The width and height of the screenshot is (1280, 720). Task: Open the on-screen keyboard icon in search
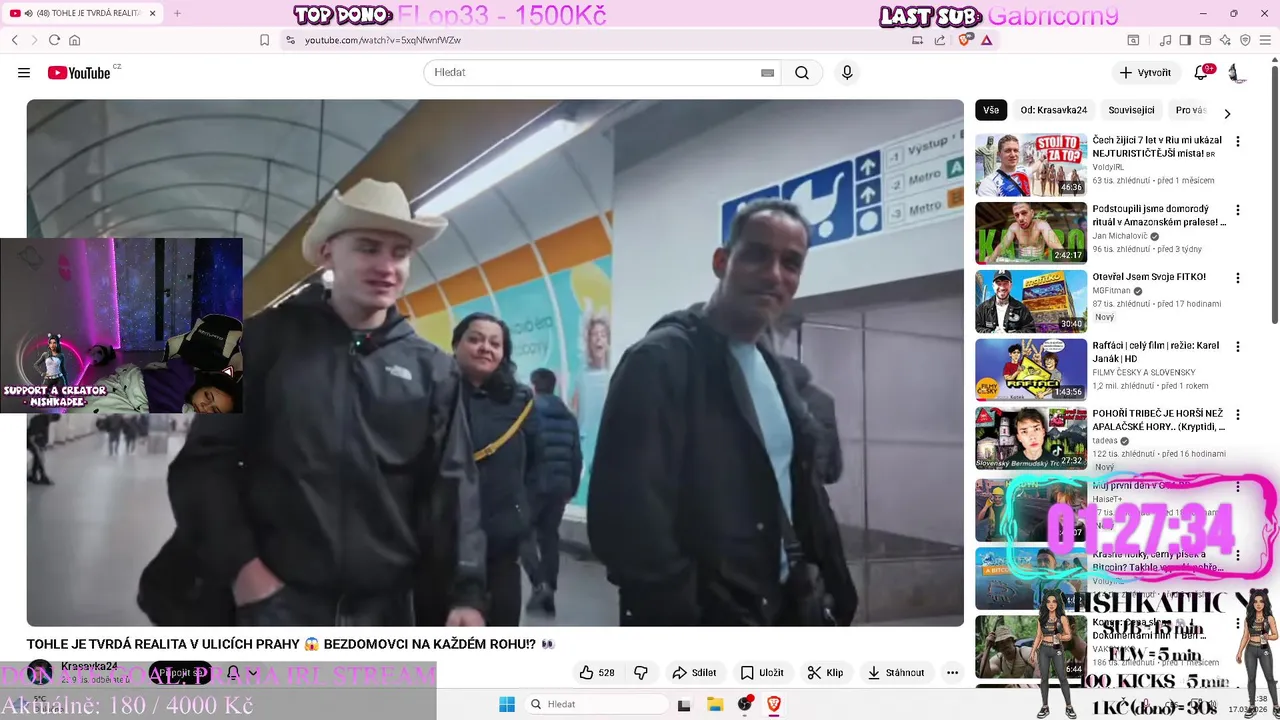pos(767,73)
